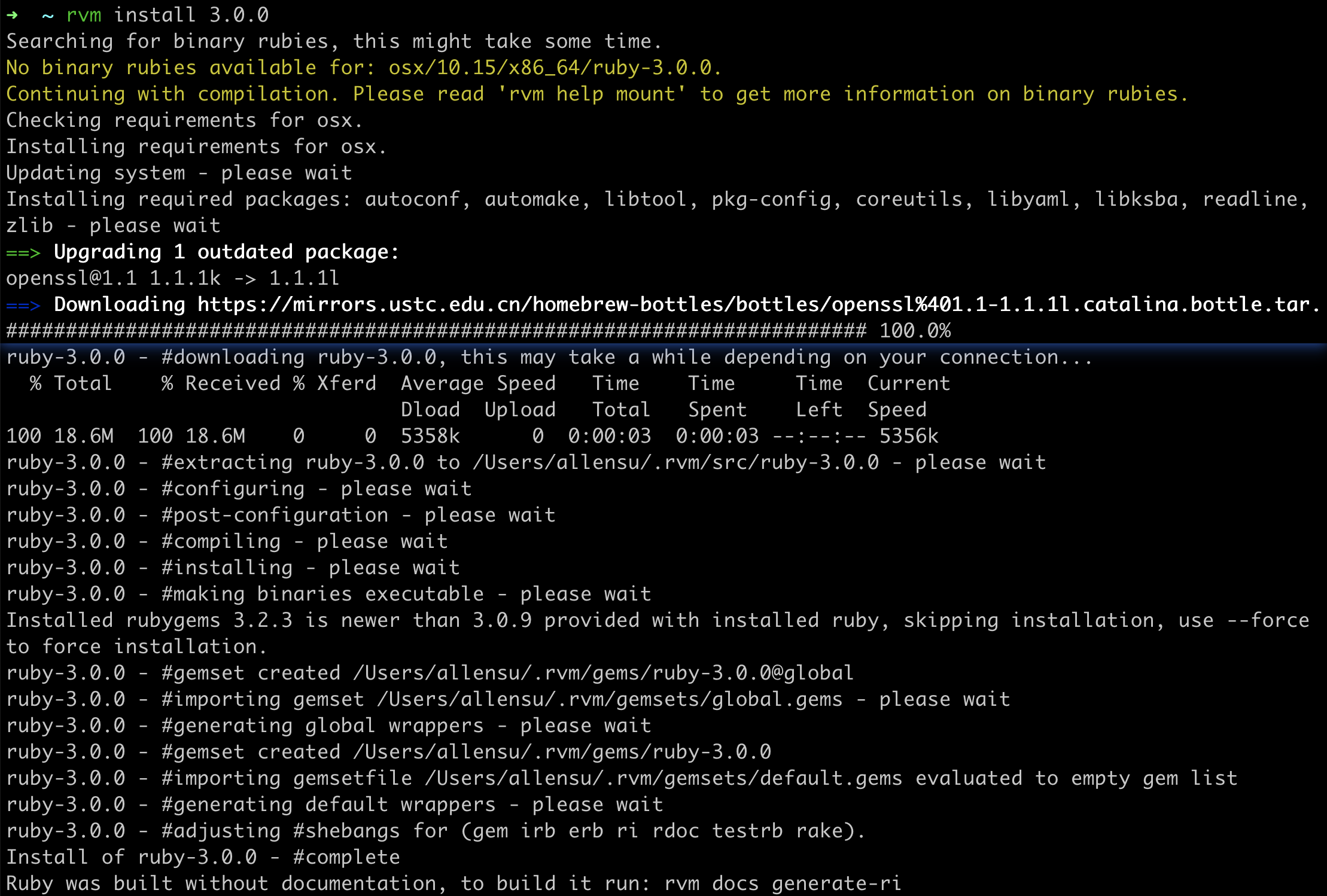Click the 'rvm docs generate-ri' command text
This screenshot has height=896, width=1327.
(x=783, y=883)
